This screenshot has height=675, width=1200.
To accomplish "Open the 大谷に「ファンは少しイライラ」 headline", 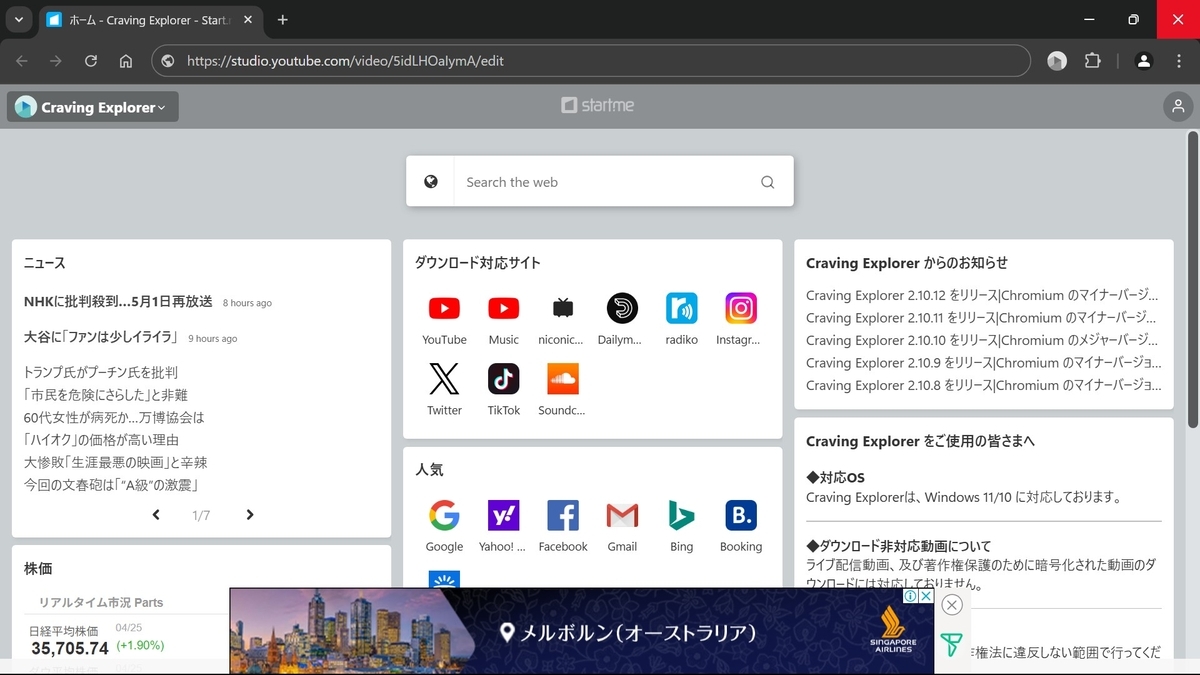I will pyautogui.click(x=101, y=337).
